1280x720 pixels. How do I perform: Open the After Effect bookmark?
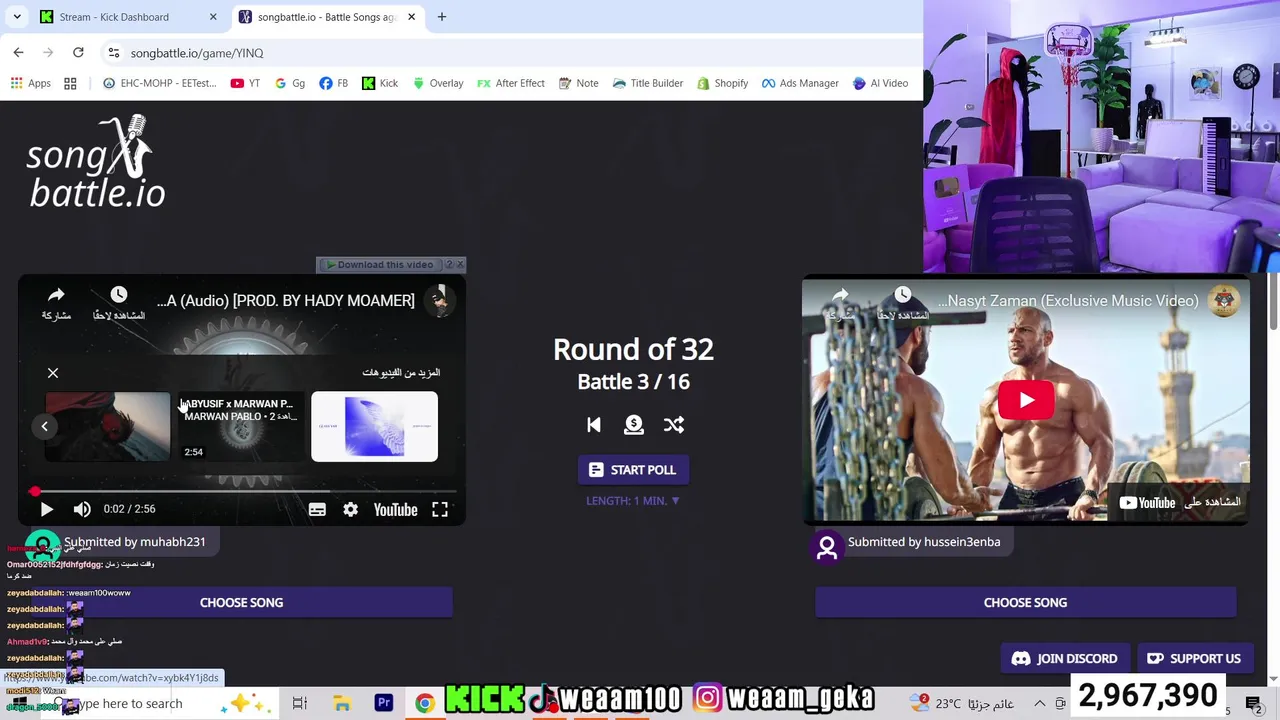(x=511, y=83)
